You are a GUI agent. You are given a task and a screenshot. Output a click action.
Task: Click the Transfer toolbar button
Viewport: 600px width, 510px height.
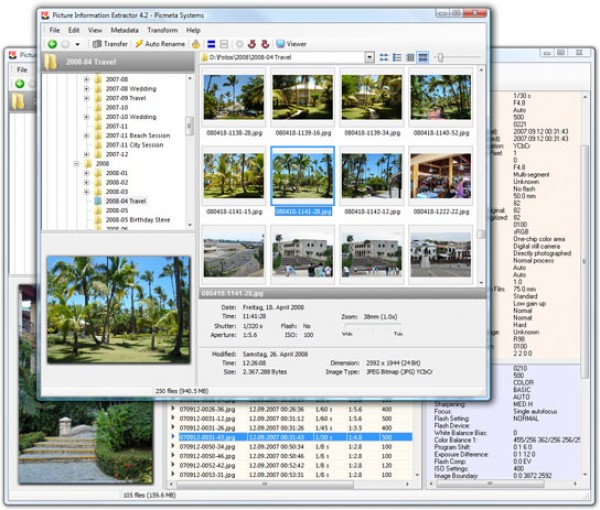tap(110, 44)
